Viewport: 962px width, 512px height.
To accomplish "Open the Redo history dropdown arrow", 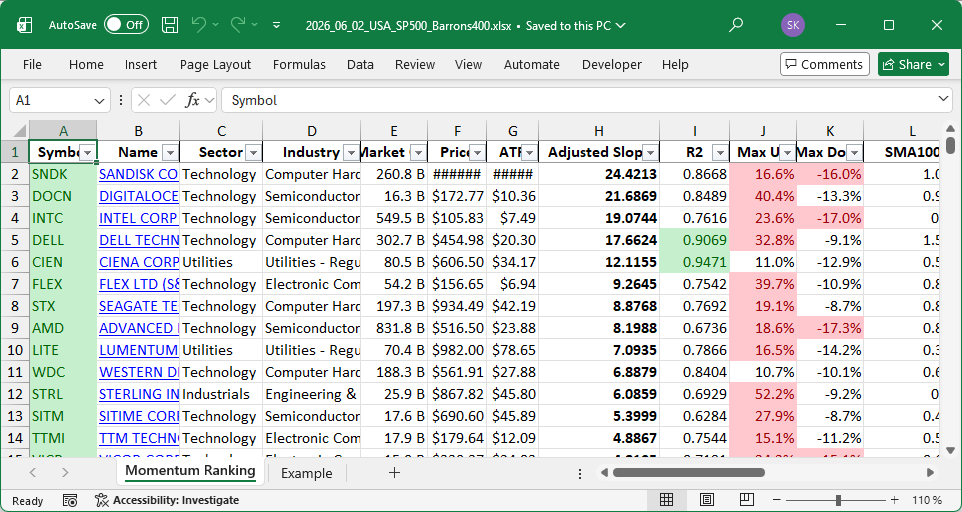I will pyautogui.click(x=255, y=25).
